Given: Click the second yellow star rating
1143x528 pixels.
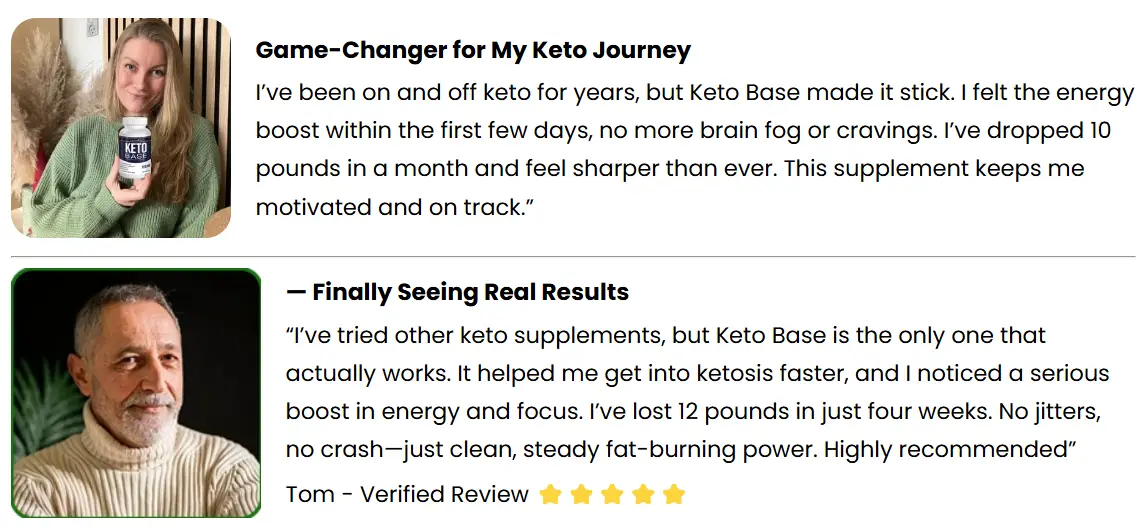Looking at the screenshot, I should [581, 494].
